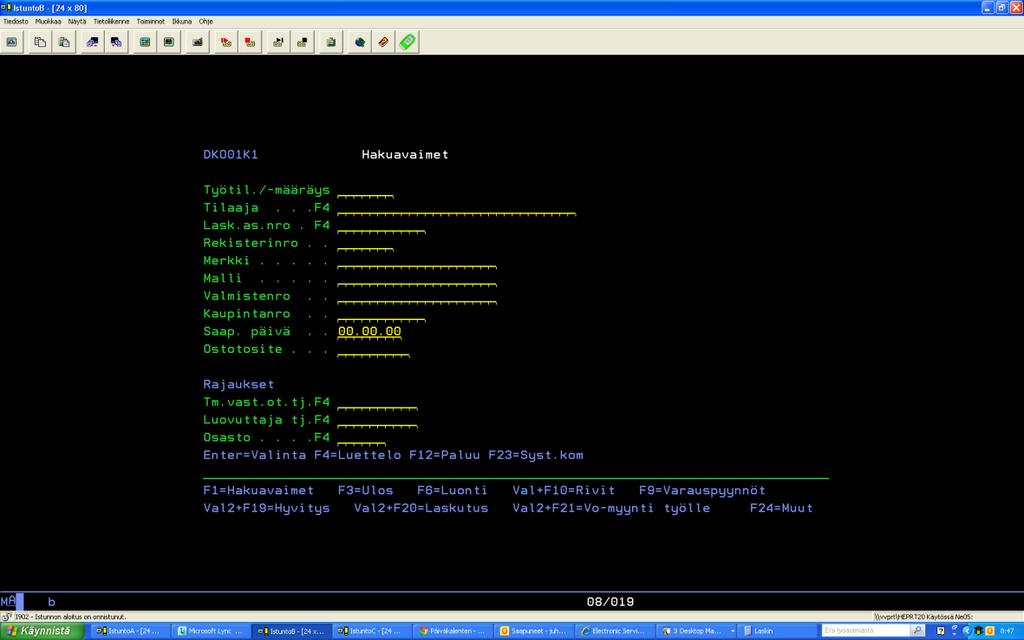Click the Saap. päivä date field 00.00.00
This screenshot has height=640, width=1024.
click(x=370, y=331)
